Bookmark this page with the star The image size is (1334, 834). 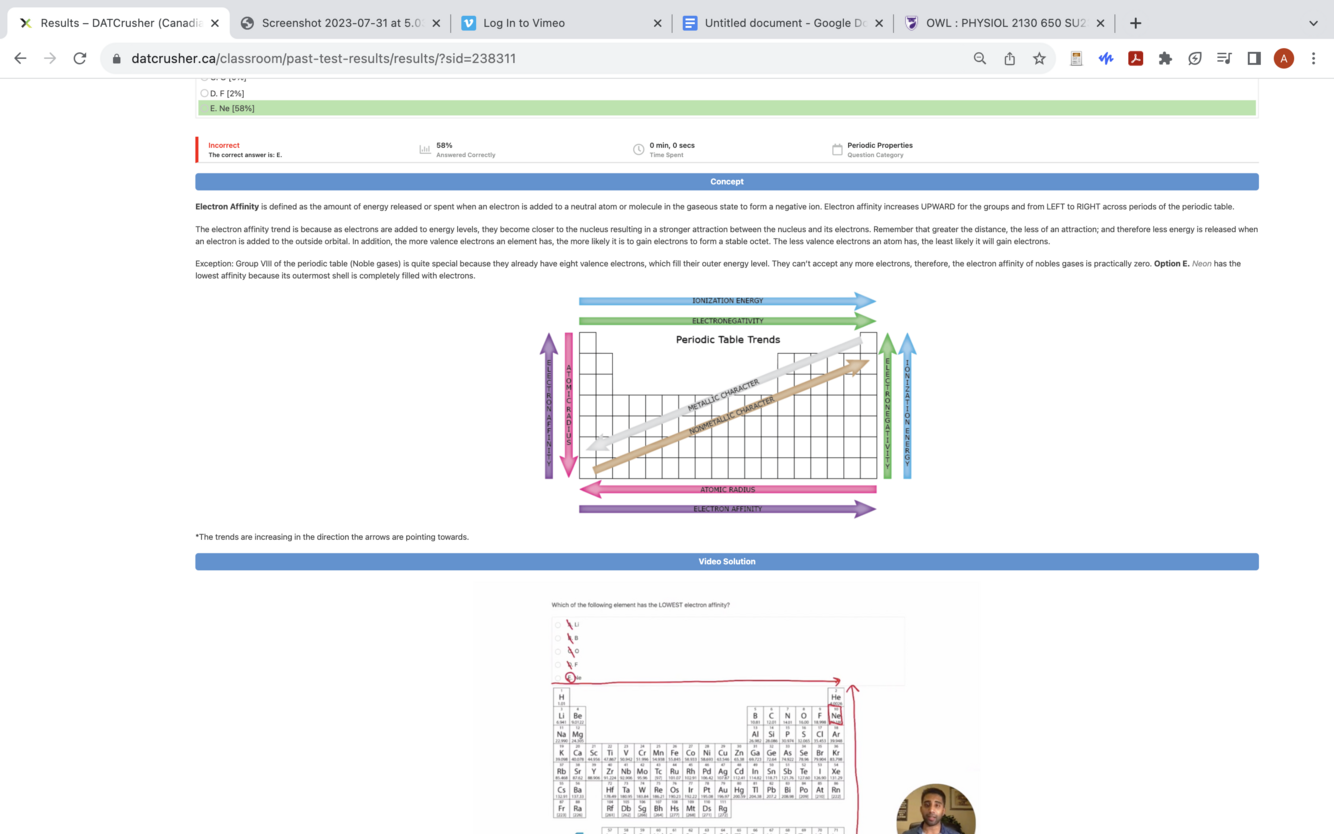1040,58
